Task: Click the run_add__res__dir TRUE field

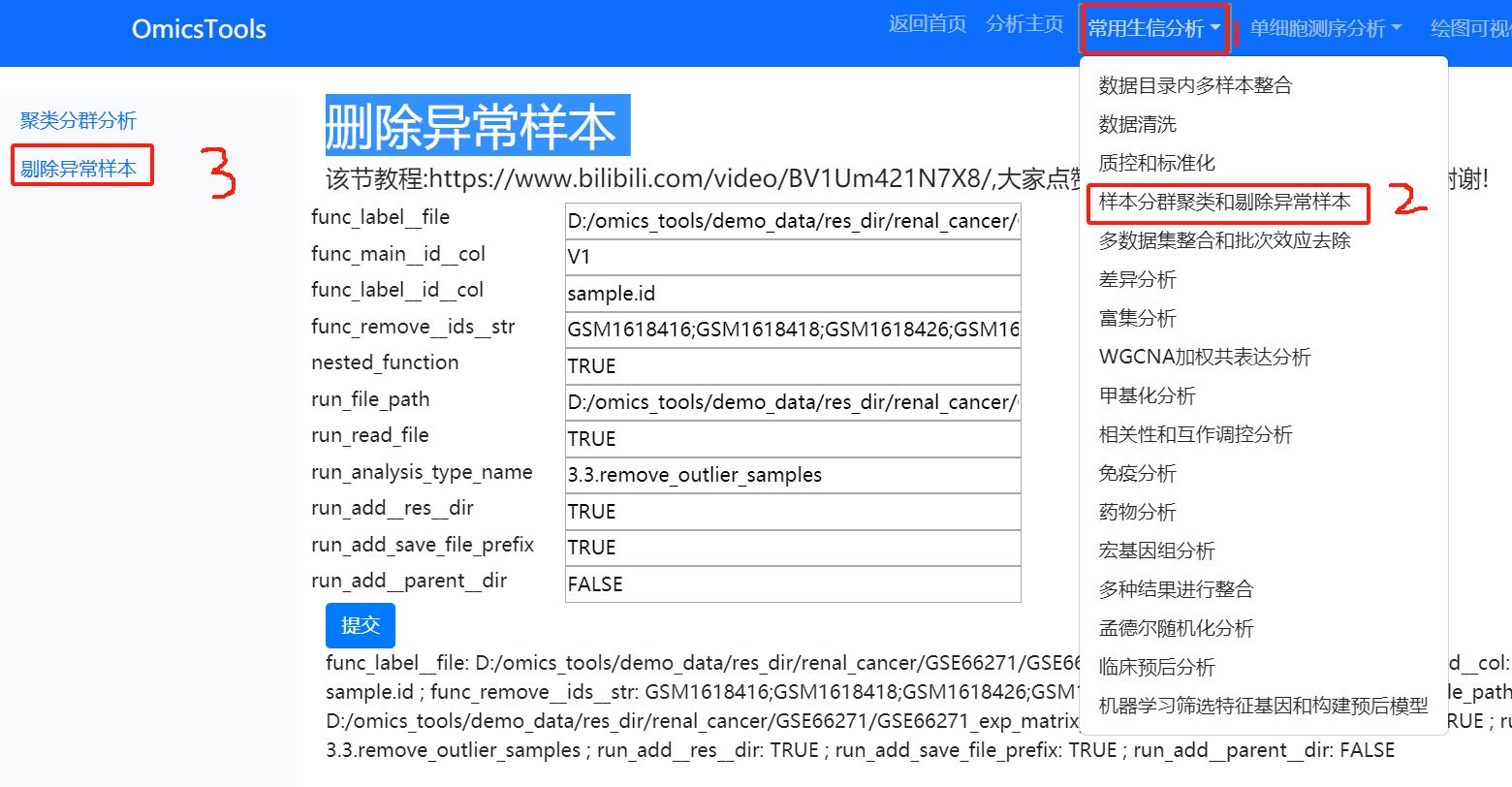Action: [x=793, y=512]
